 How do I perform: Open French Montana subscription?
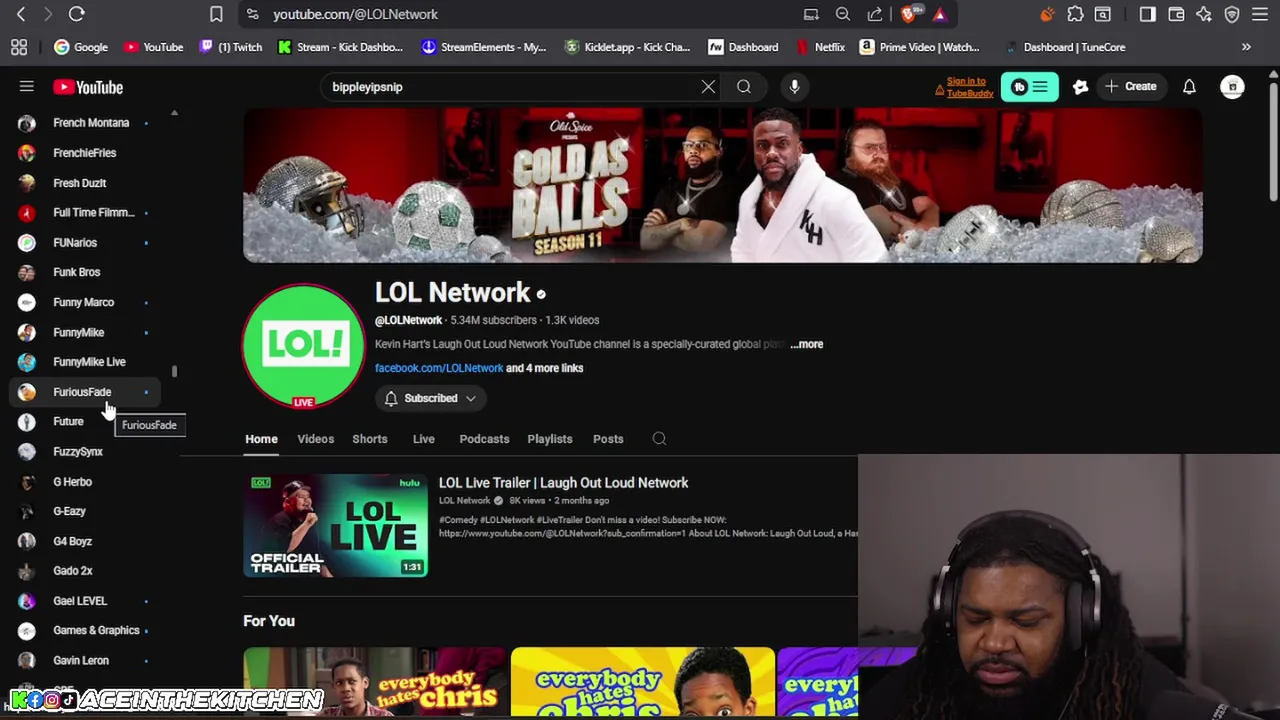tap(91, 123)
